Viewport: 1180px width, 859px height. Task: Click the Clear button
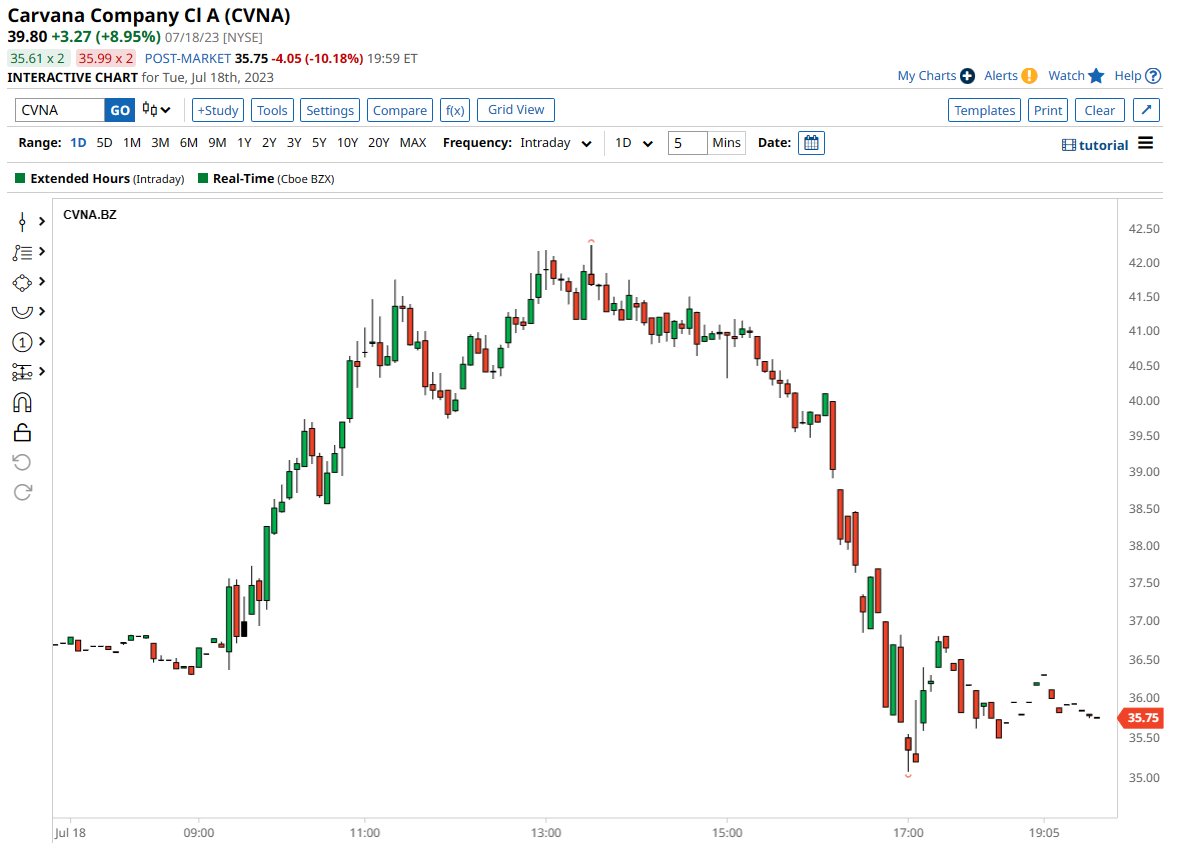tap(1099, 110)
